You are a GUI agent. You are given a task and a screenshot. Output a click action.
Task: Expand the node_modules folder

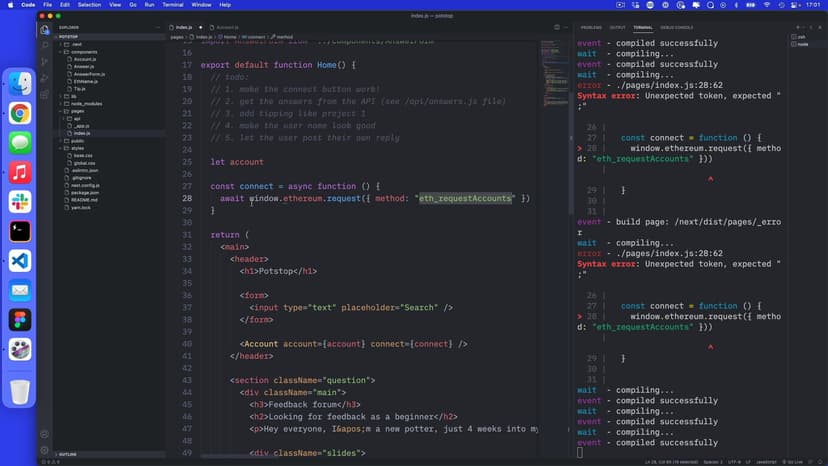pos(85,103)
